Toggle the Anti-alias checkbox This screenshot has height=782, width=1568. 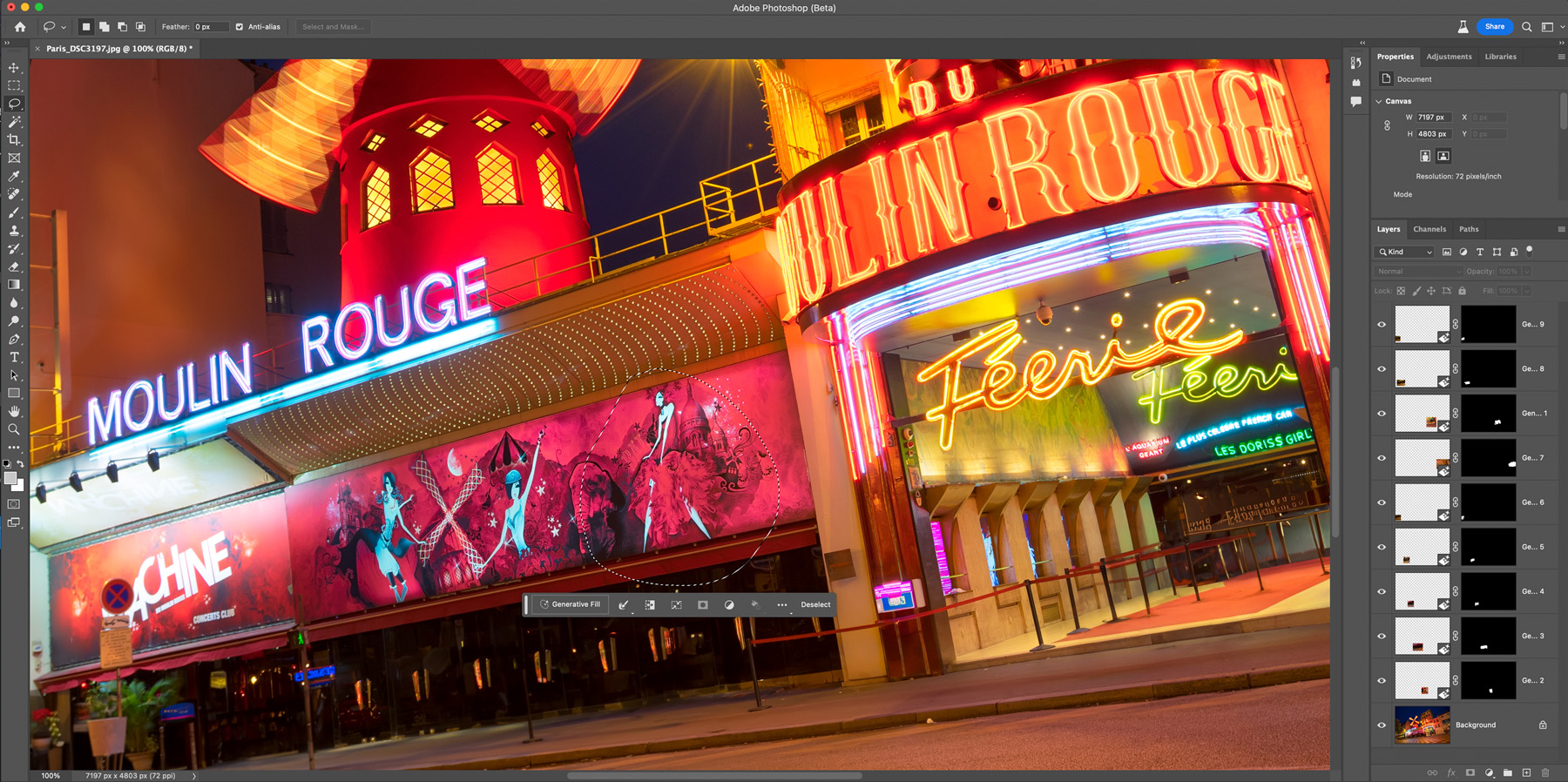240,27
